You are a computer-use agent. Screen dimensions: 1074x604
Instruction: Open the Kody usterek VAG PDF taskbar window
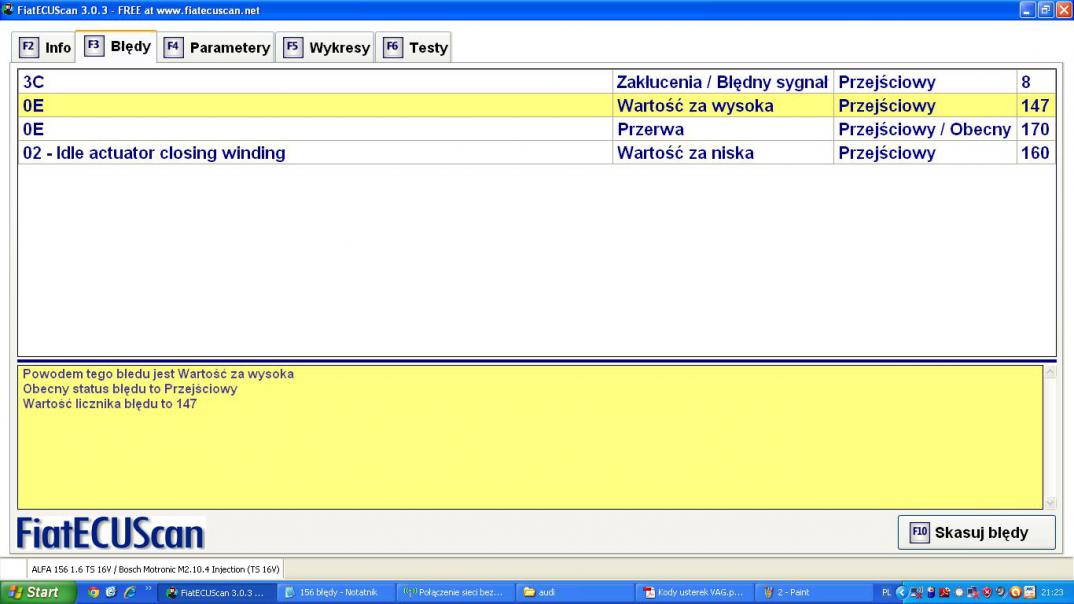(x=693, y=592)
